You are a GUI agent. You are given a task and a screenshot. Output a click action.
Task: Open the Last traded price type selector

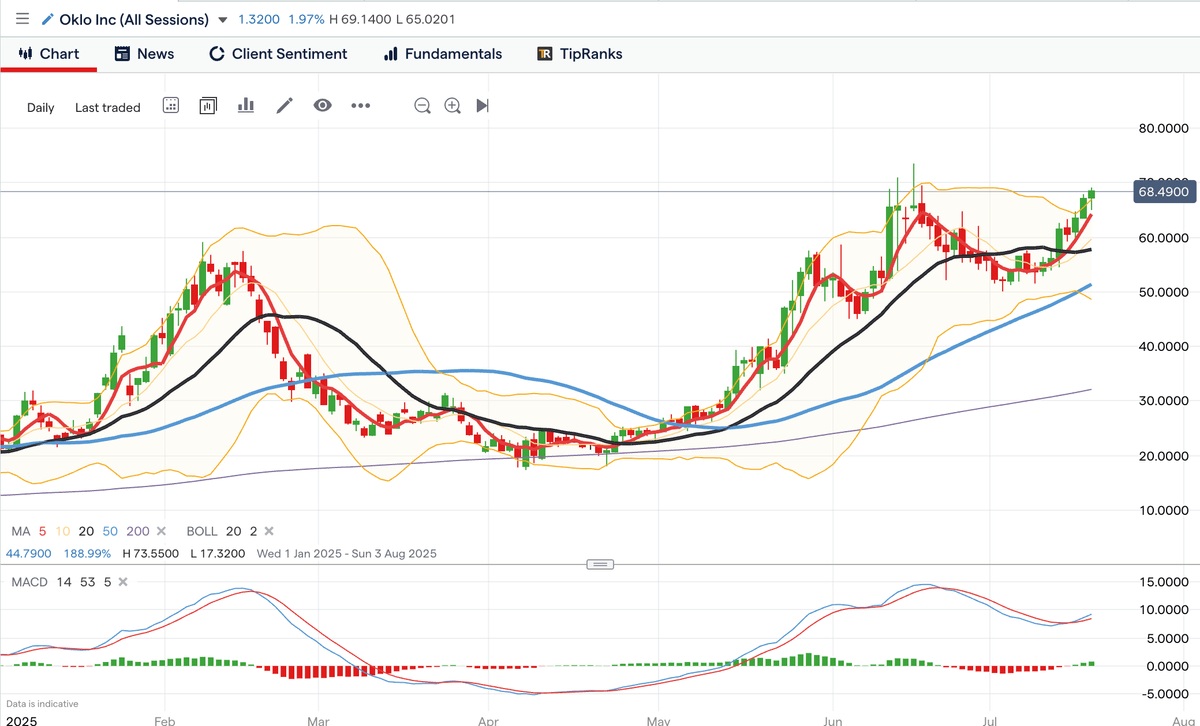pyautogui.click(x=108, y=107)
